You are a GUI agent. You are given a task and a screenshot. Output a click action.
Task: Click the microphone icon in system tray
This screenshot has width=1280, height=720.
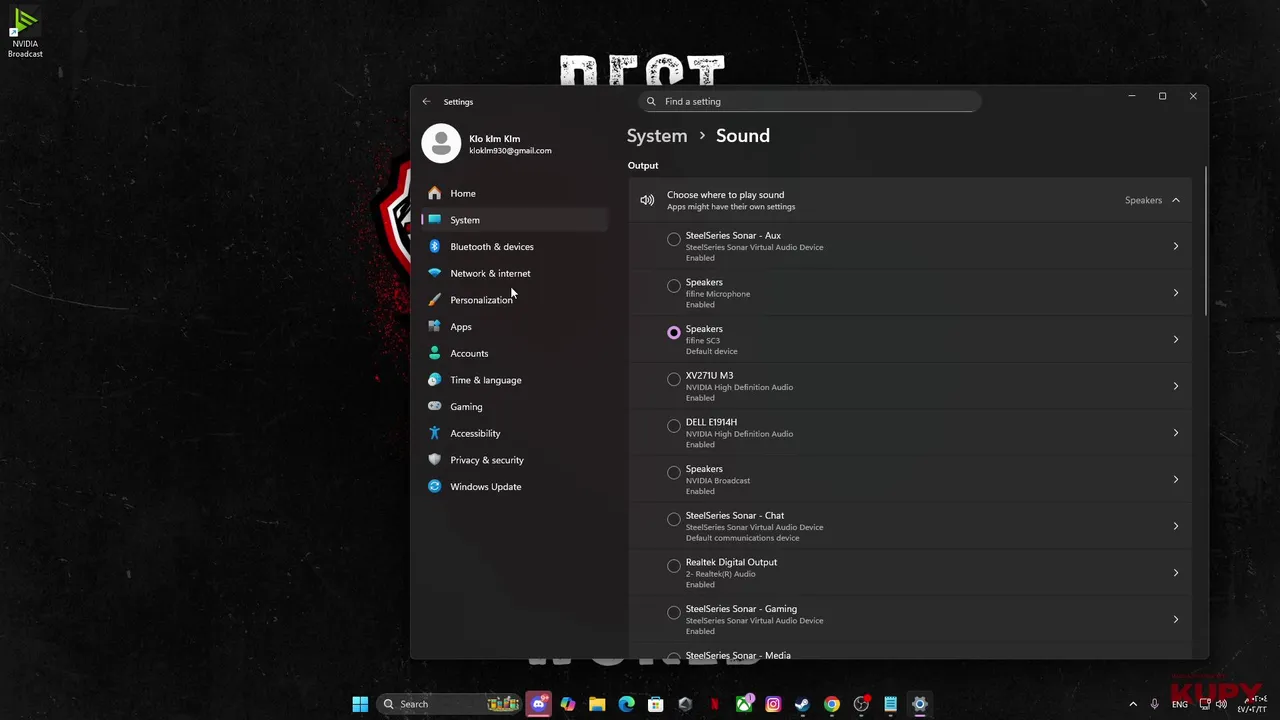tap(1155, 704)
